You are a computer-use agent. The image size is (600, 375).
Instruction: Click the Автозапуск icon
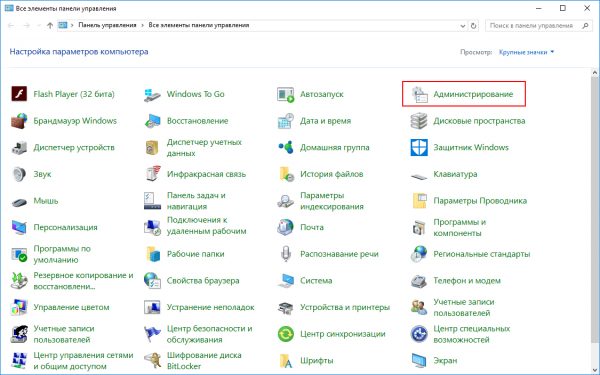click(285, 94)
